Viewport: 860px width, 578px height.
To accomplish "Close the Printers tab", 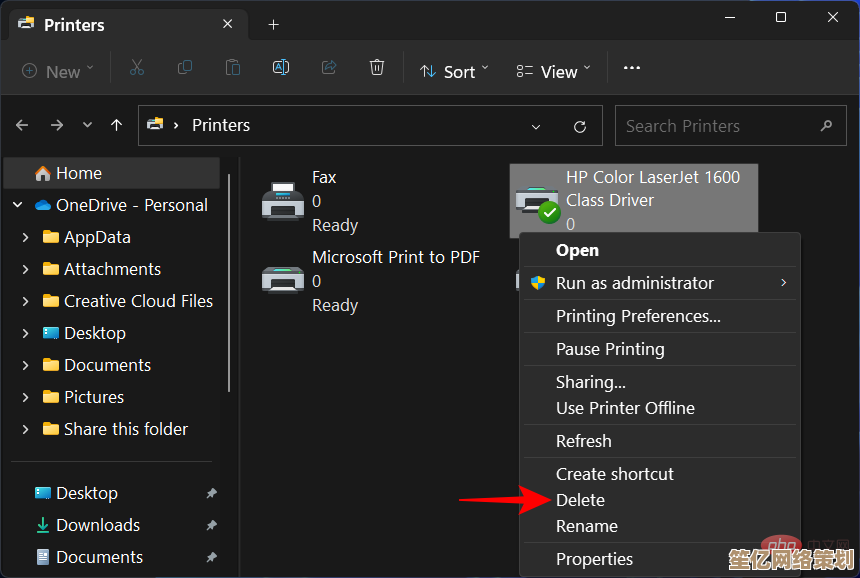I will coord(228,24).
